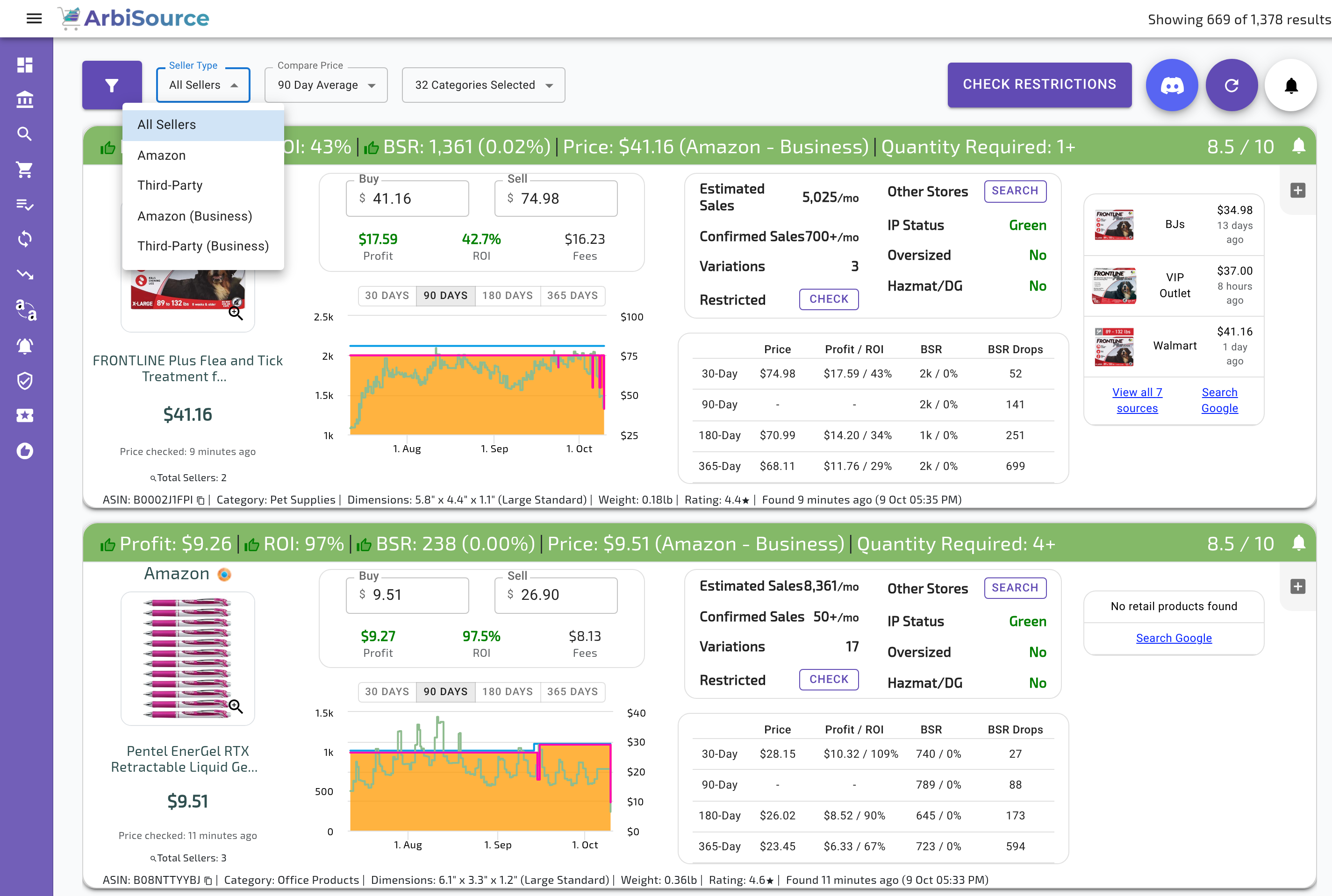Open the star ticket icon in sidebar
Viewport: 1332px width, 896px height.
(x=25, y=415)
